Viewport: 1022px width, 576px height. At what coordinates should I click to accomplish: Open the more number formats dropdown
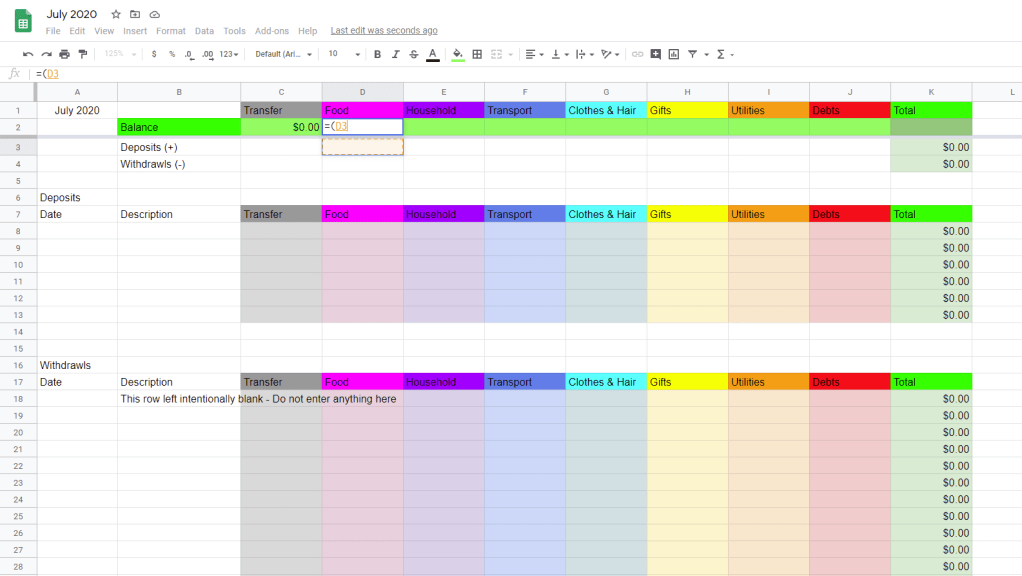pos(230,54)
